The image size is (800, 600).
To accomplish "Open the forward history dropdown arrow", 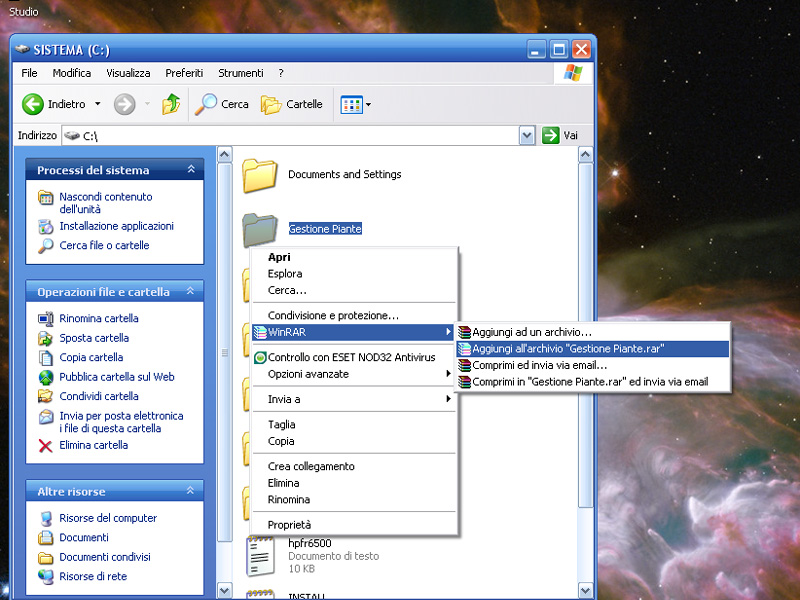I will (x=147, y=104).
